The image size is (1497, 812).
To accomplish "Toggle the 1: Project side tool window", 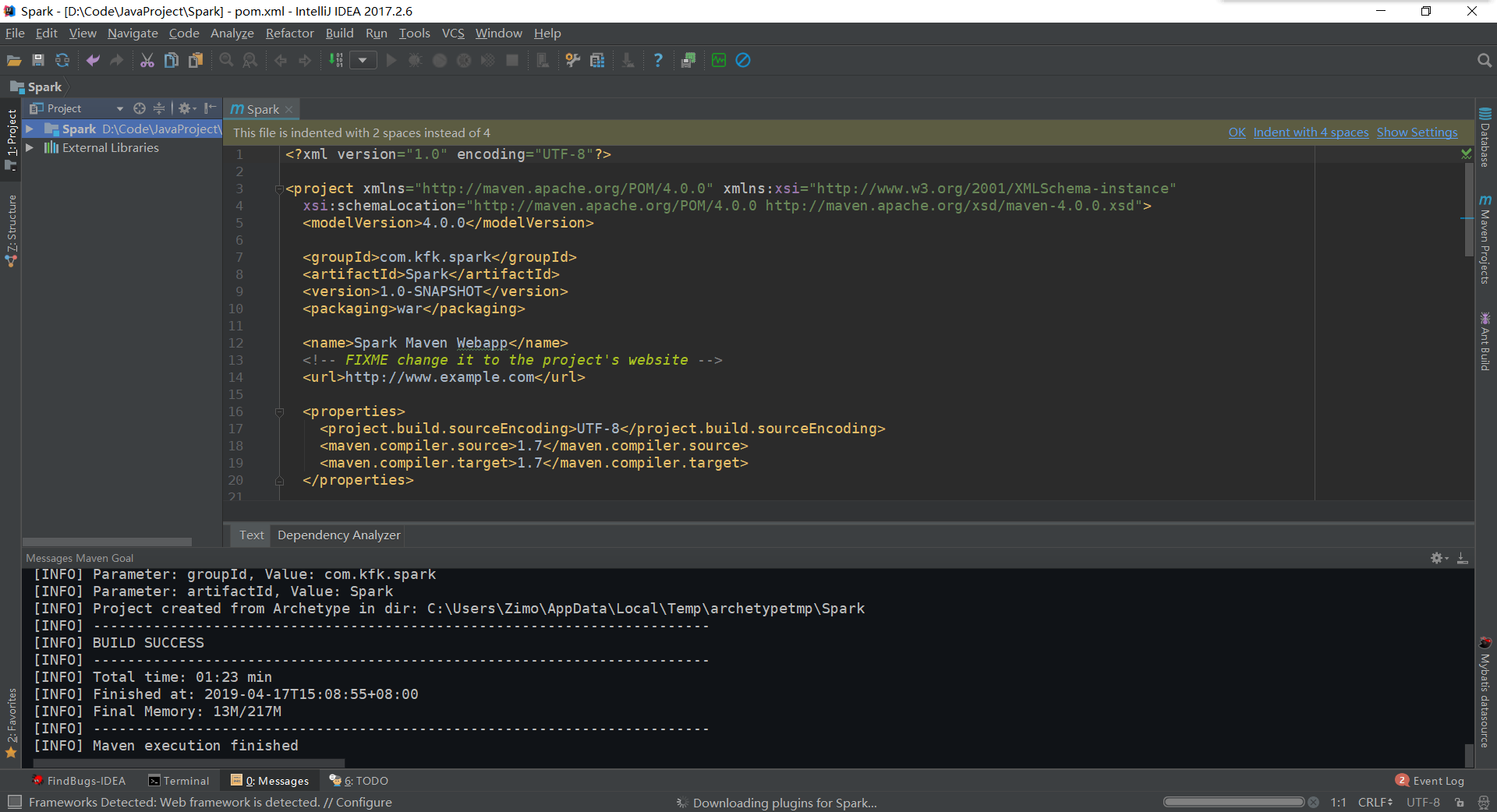I will pos(11,139).
